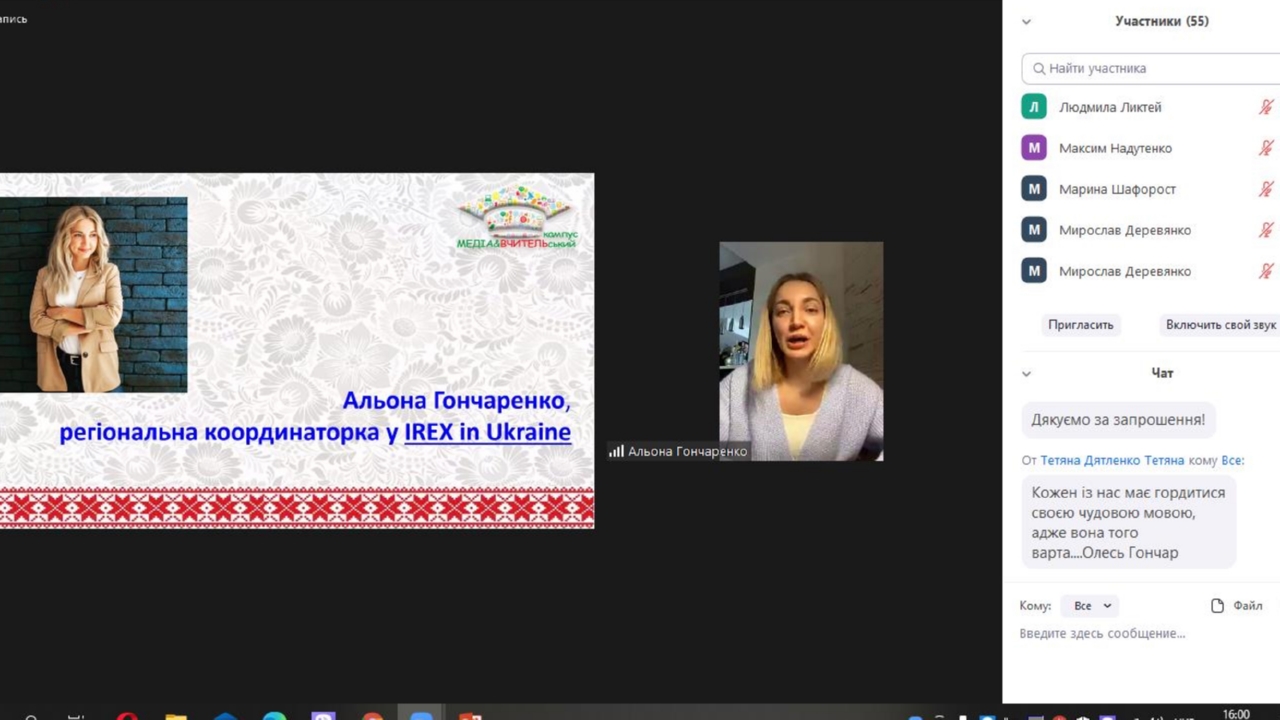Click the 'Чат' panel title
1280x720 pixels.
[x=1162, y=373]
